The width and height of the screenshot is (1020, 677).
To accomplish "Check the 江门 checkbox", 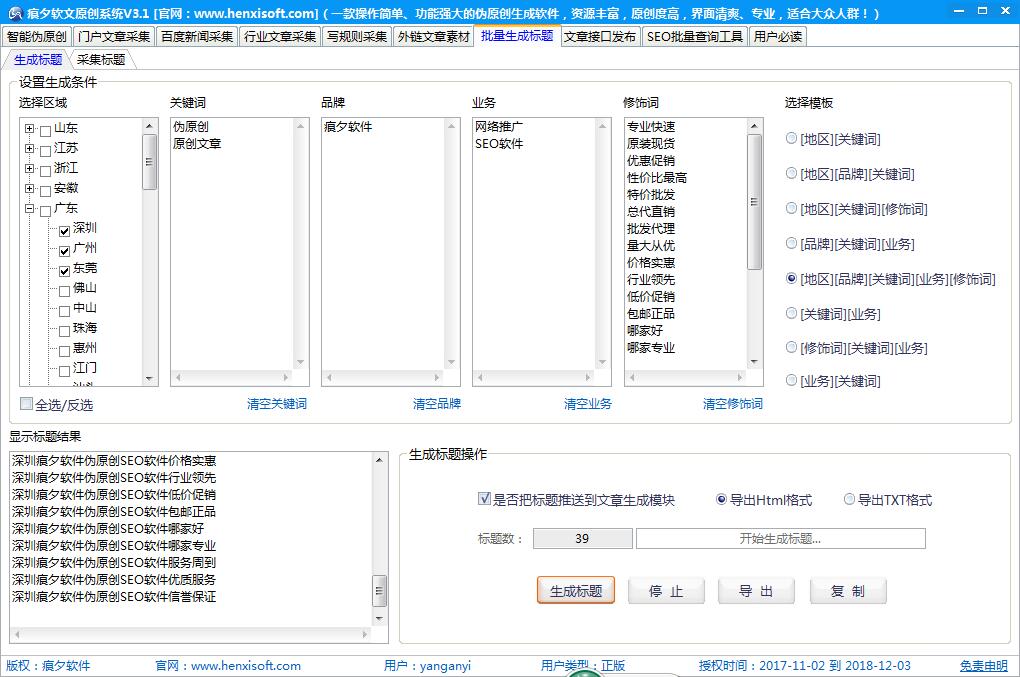I will [64, 371].
